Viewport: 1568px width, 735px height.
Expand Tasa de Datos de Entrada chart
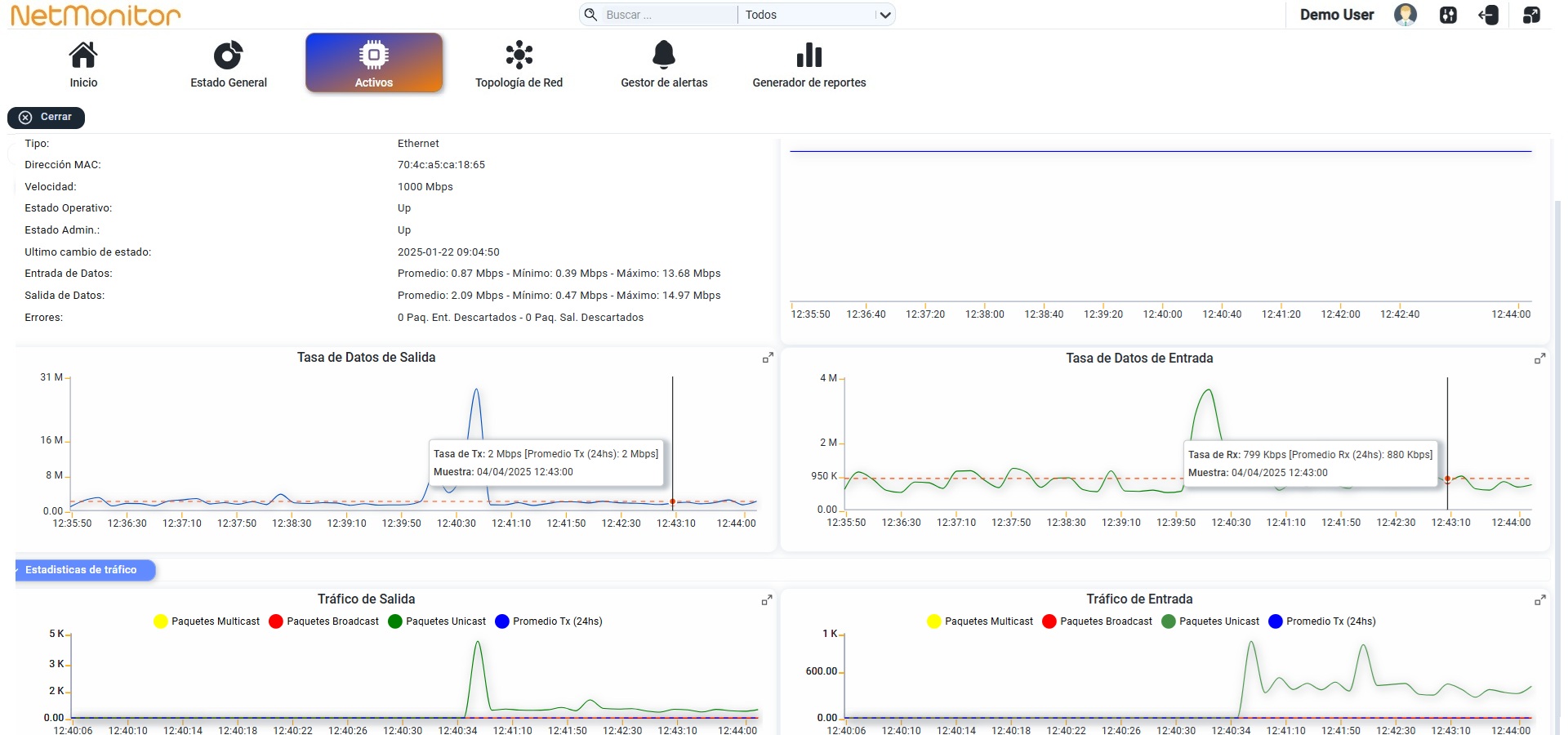coord(1539,359)
